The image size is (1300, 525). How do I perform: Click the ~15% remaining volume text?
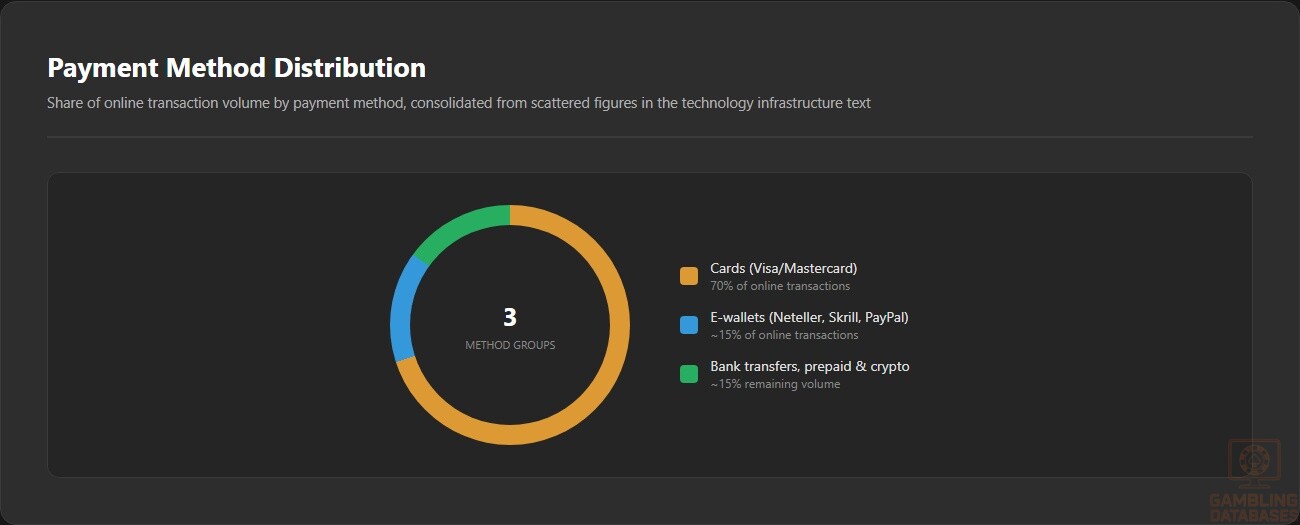pyautogui.click(x=775, y=384)
